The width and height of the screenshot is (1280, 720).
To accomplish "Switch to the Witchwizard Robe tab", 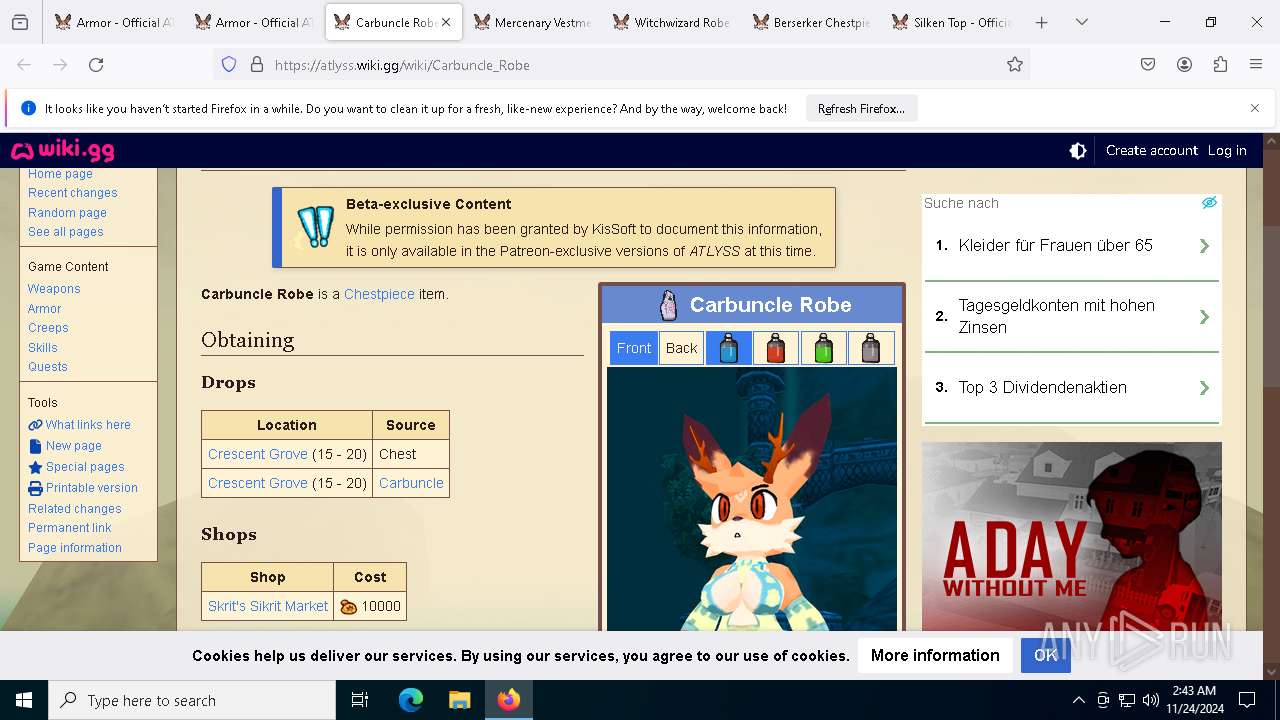I will (672, 22).
